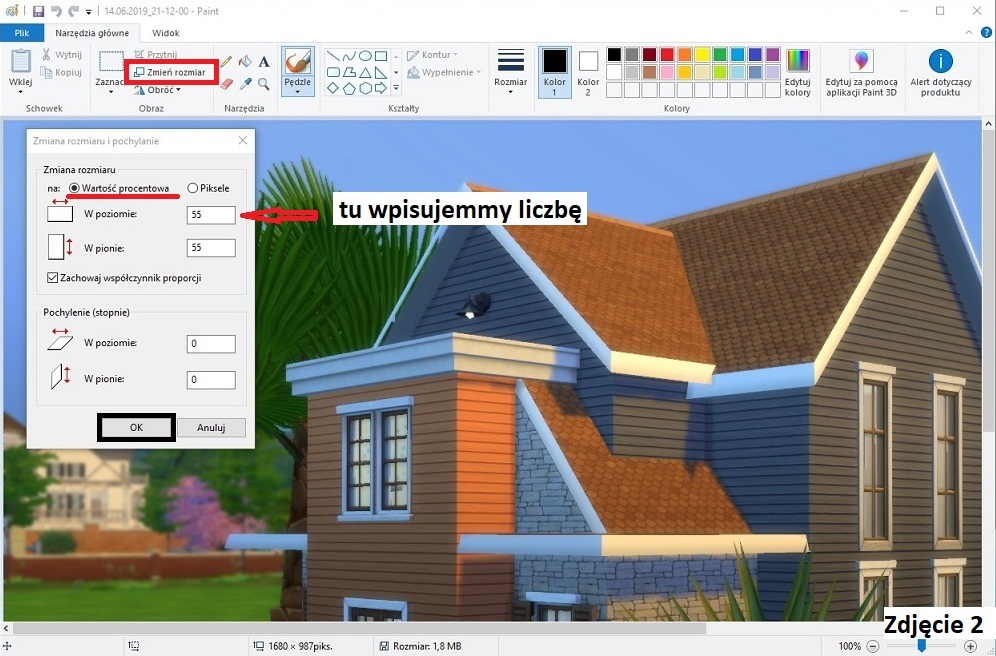
Task: Pick the yellow swatch in the palette
Action: [x=702, y=54]
